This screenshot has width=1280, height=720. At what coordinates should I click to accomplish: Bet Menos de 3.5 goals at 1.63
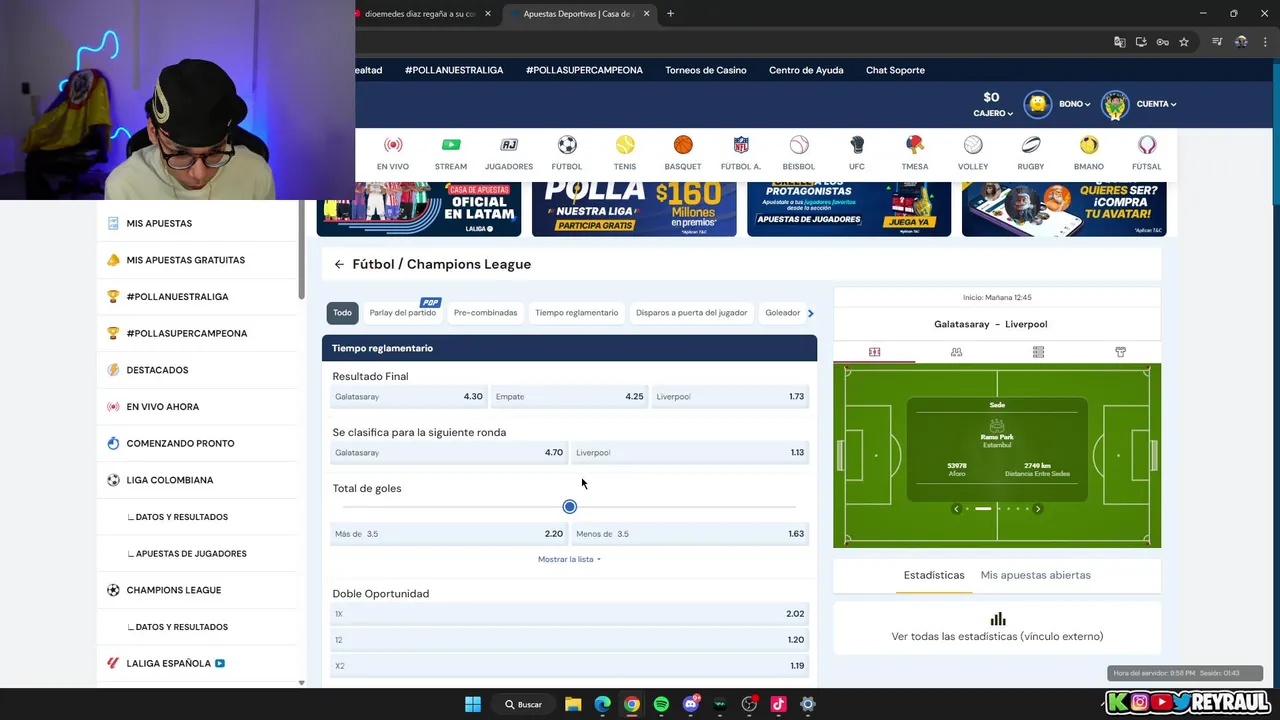click(x=690, y=534)
